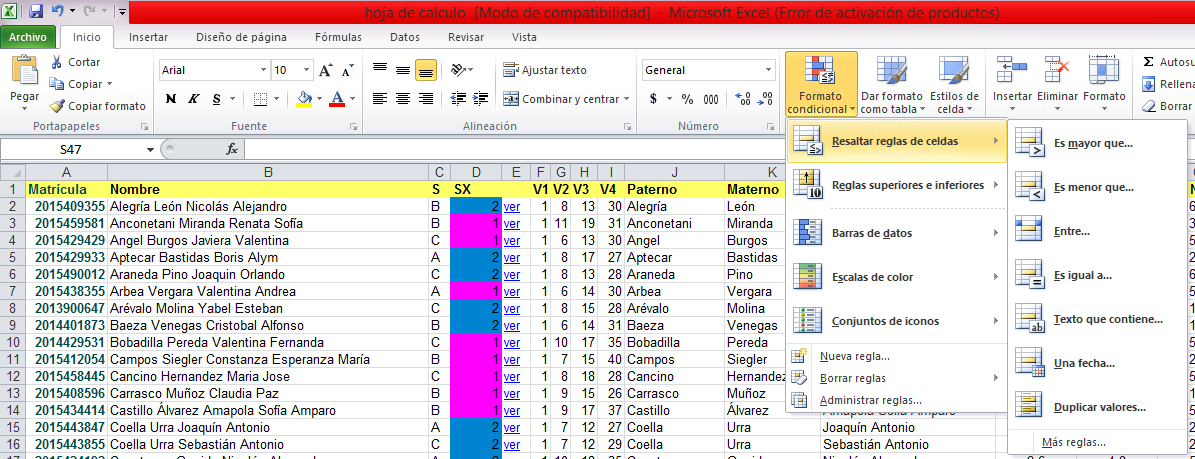The height and width of the screenshot is (459, 1195).
Task: Apply cell borders button
Action: tap(261, 98)
